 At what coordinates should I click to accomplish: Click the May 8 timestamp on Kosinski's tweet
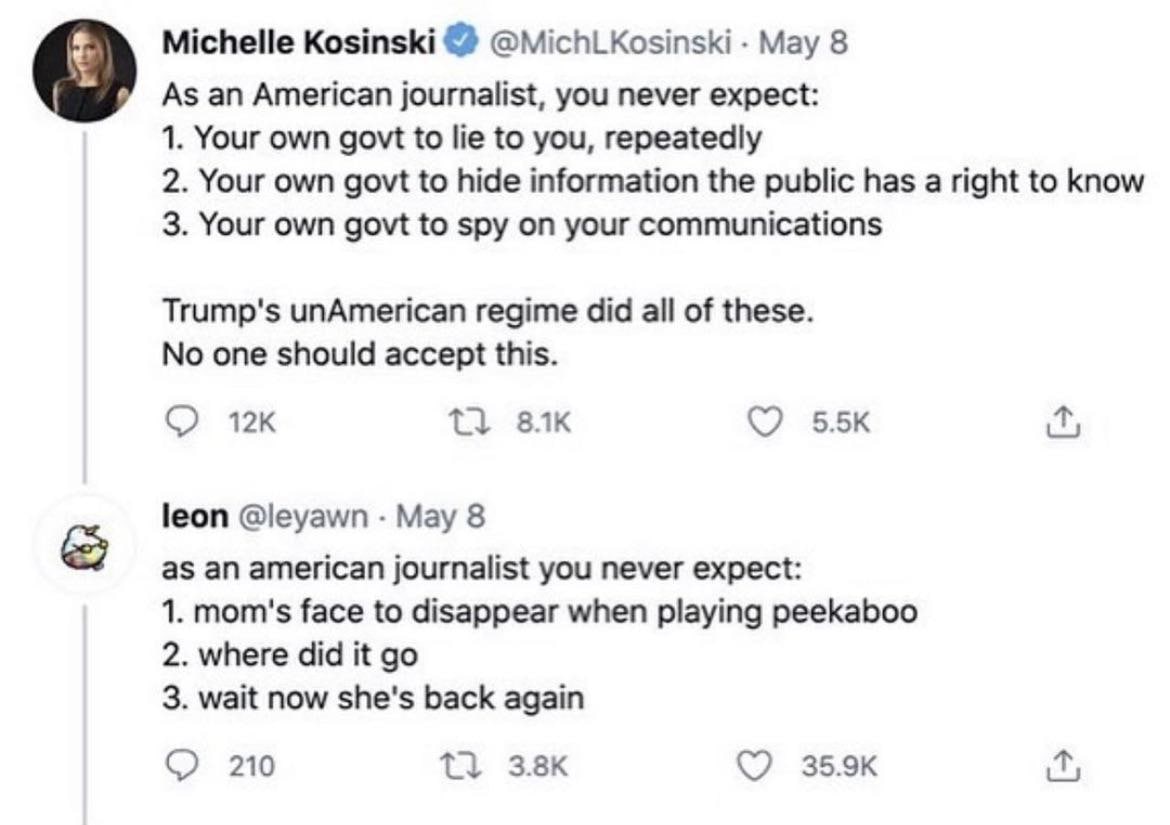pos(805,44)
